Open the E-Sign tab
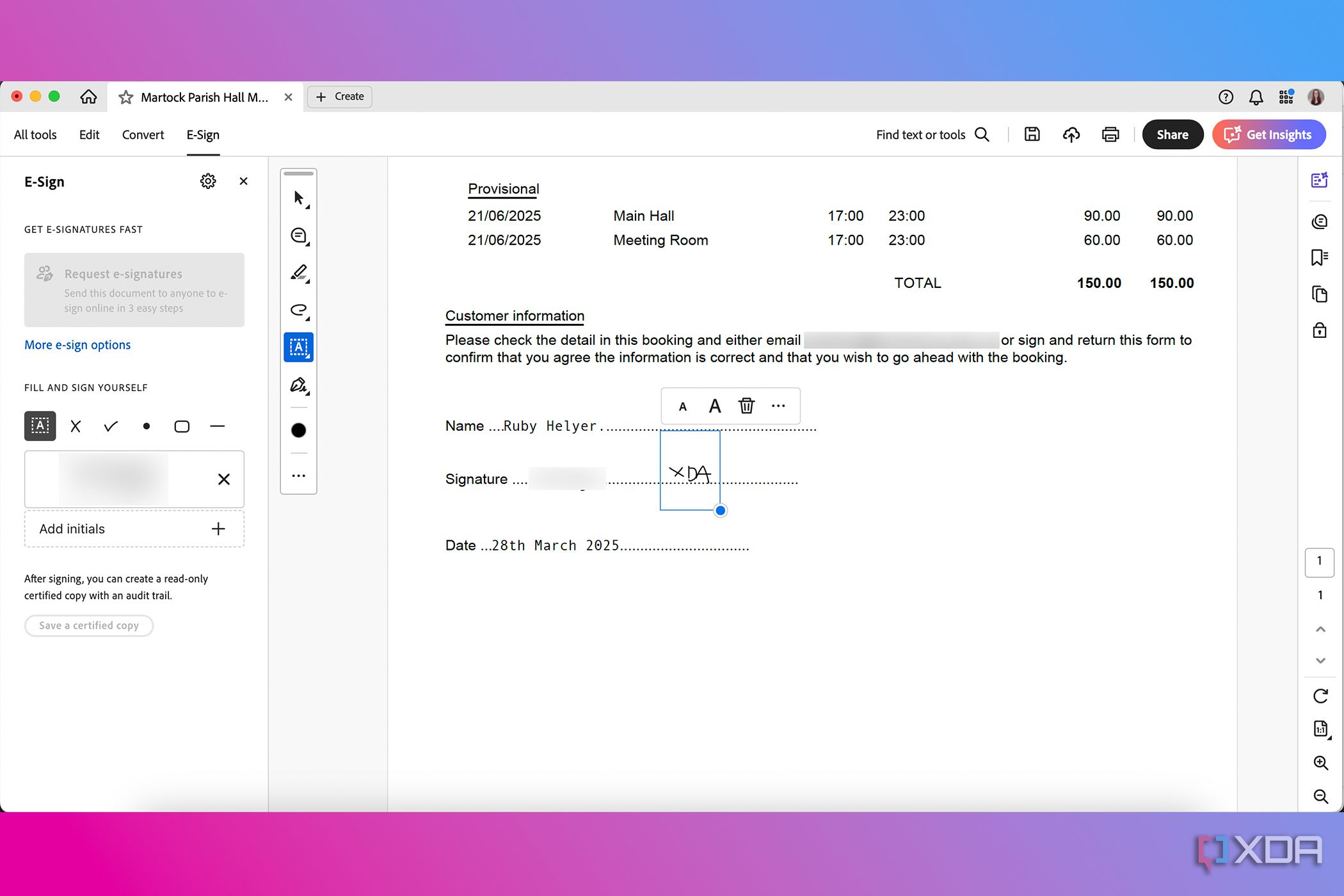This screenshot has width=1344, height=896. 203,135
